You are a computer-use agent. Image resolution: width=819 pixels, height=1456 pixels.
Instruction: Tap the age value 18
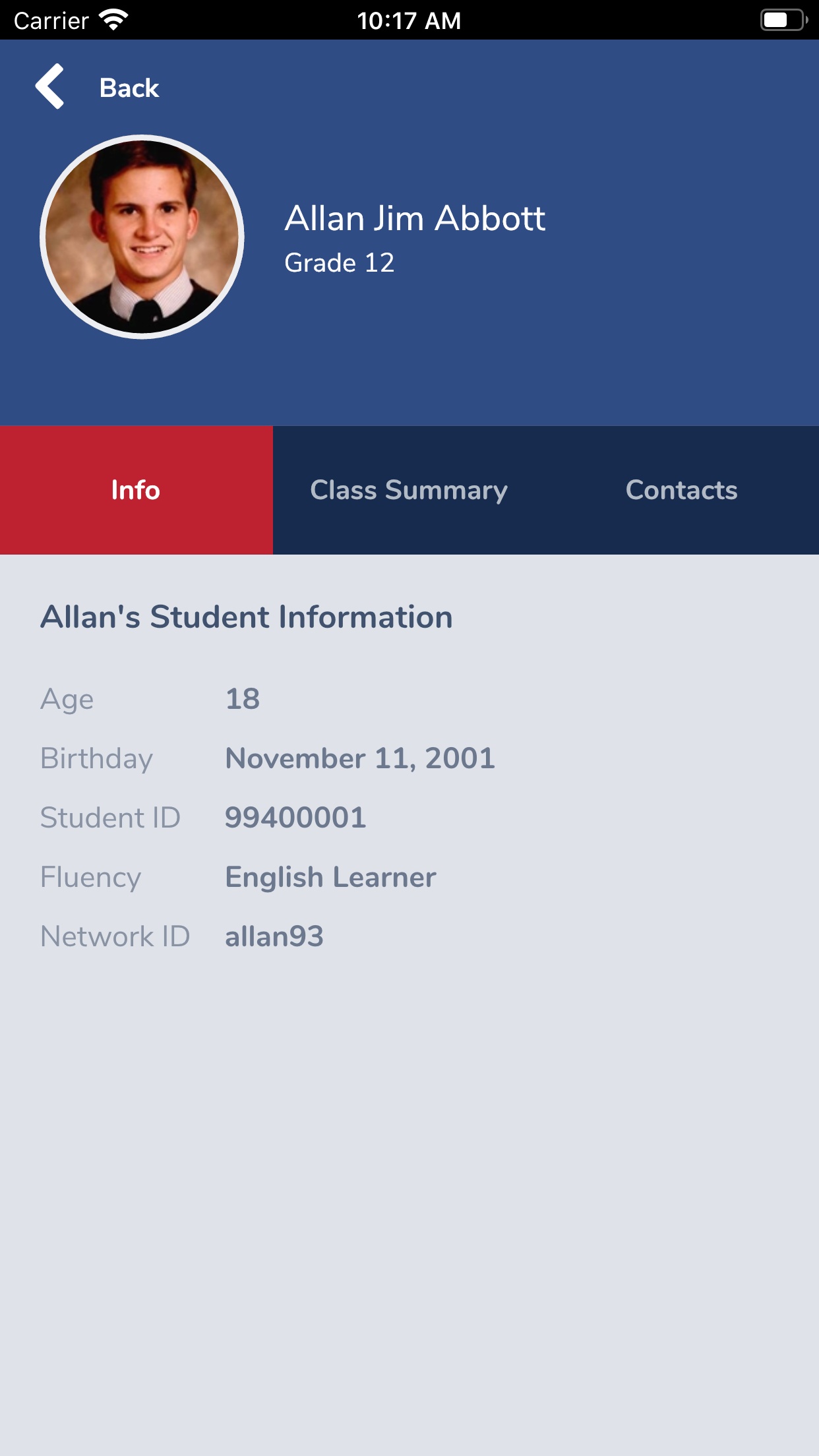pyautogui.click(x=243, y=699)
